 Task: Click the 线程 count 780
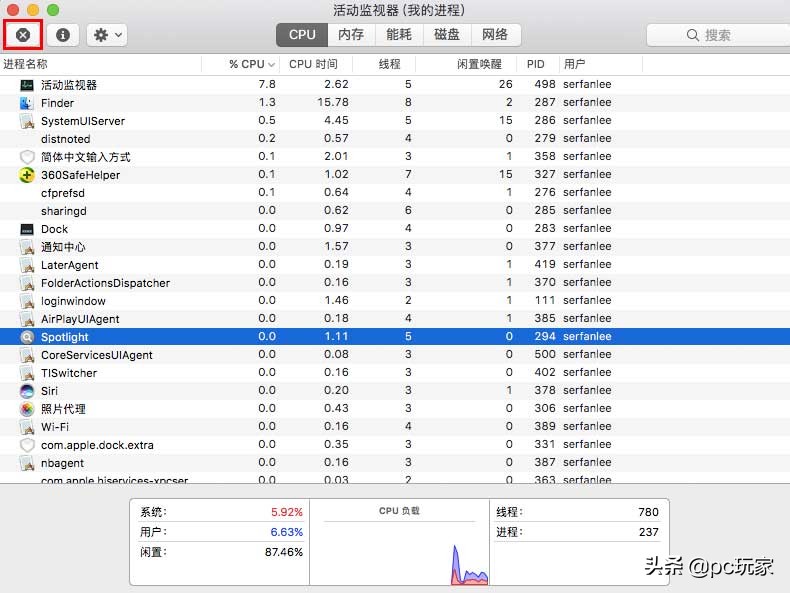point(648,512)
